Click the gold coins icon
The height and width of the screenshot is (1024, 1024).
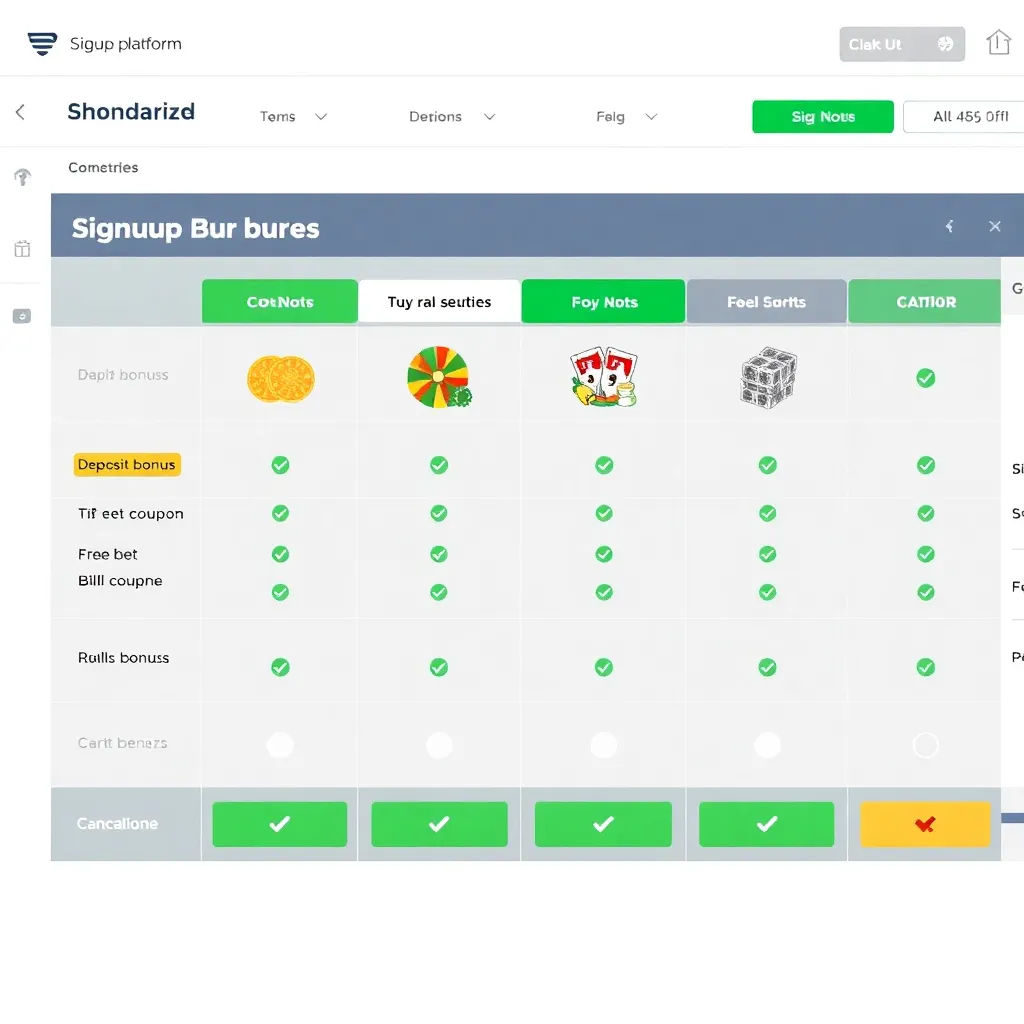(x=280, y=380)
